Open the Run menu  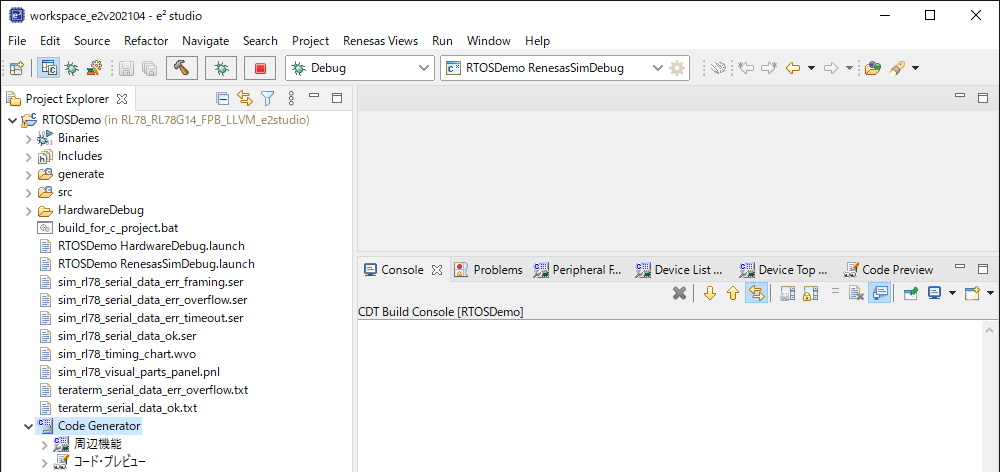(x=442, y=41)
